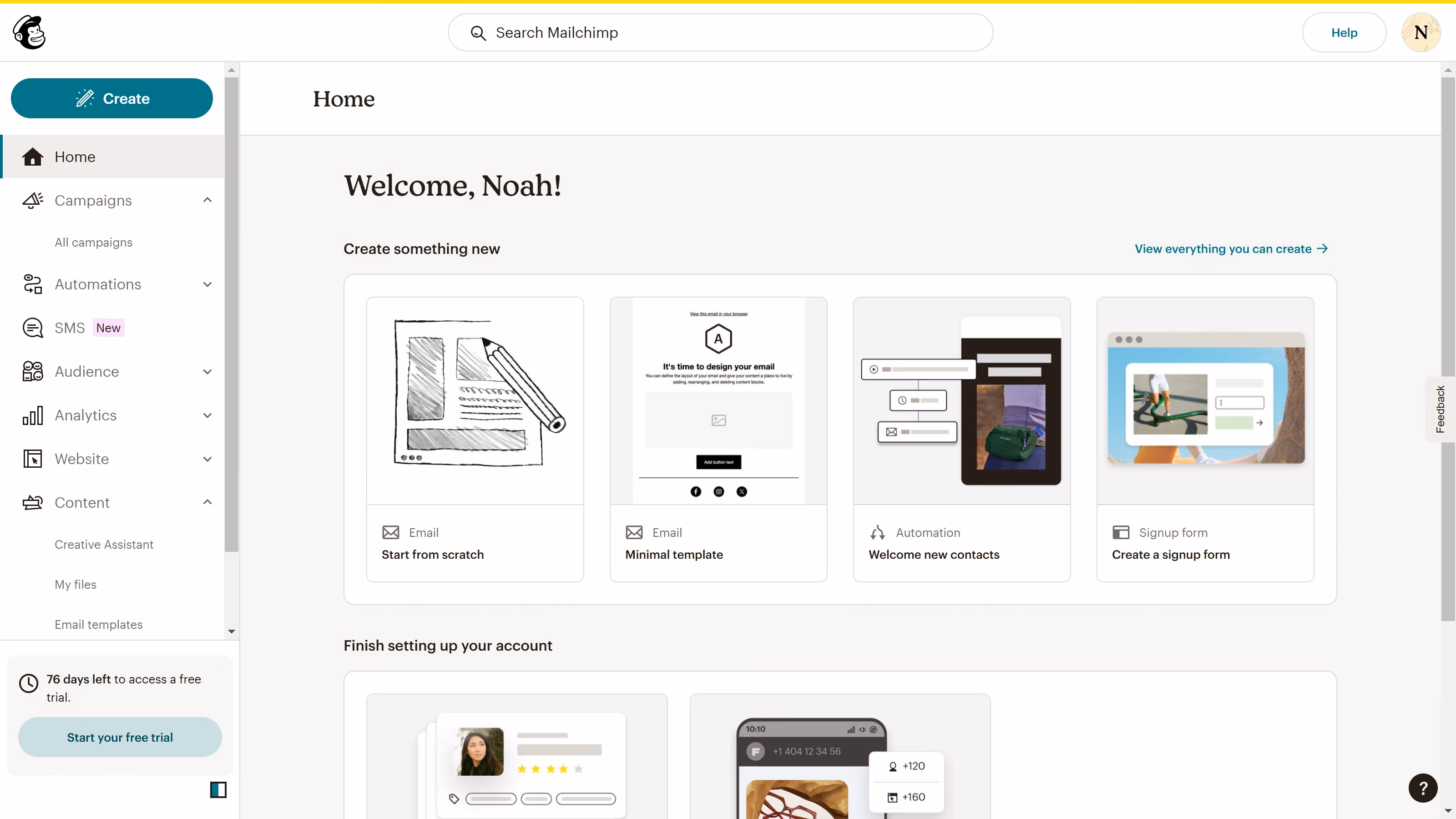
Task: Click the Signup form window icon
Action: [x=1121, y=532]
